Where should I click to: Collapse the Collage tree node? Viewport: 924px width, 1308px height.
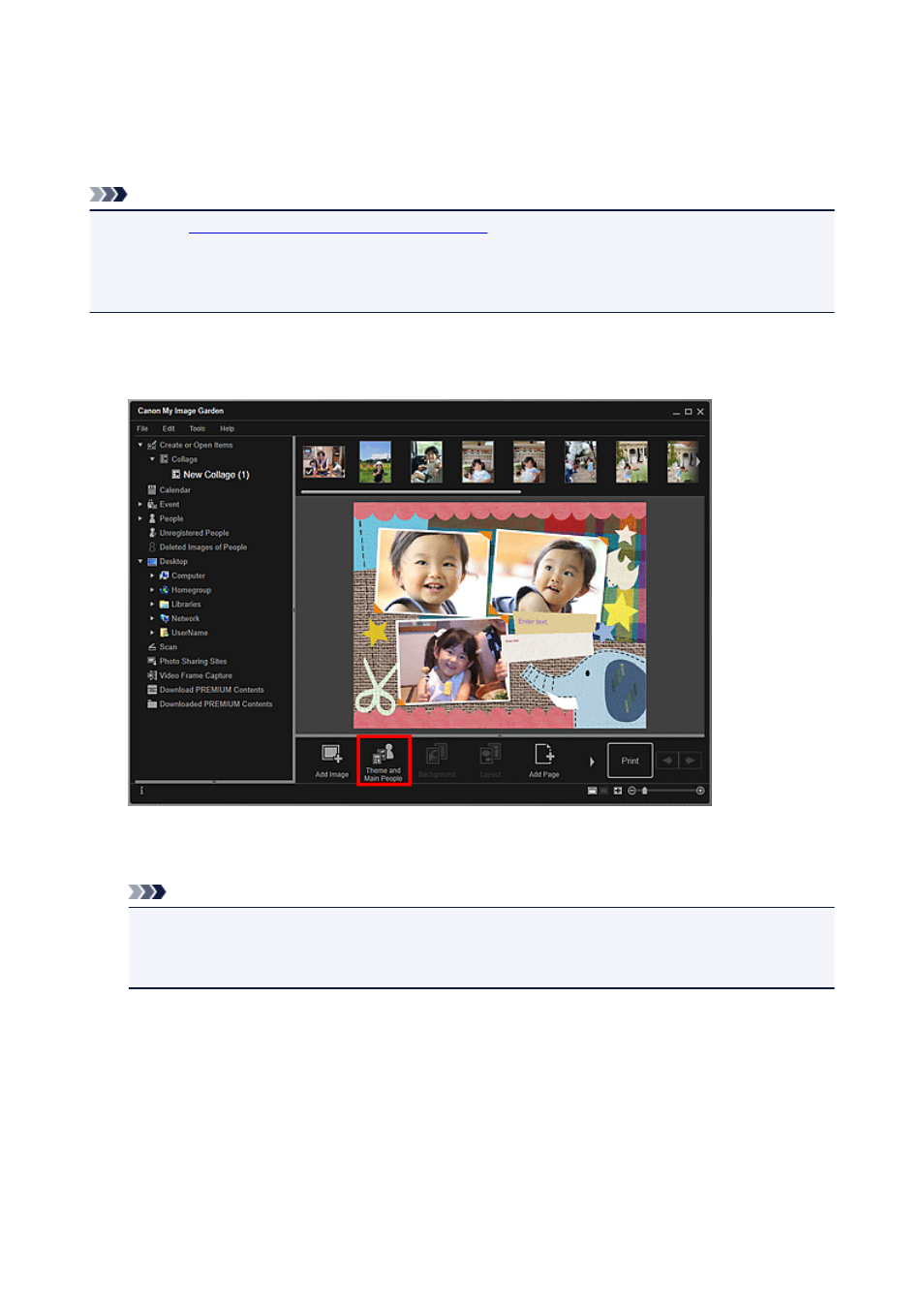point(152,459)
